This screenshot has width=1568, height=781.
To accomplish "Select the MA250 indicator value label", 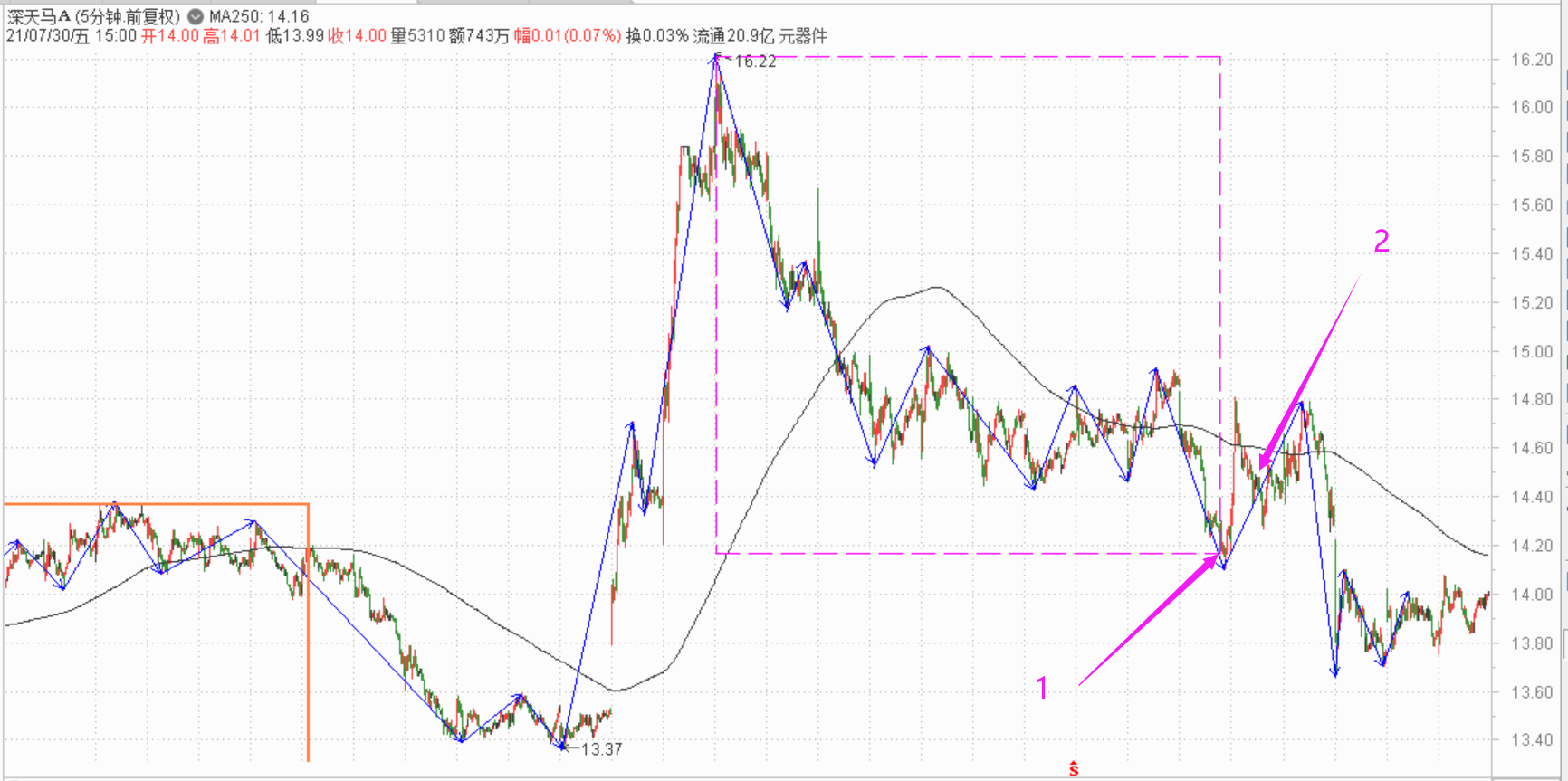I will 259,16.
